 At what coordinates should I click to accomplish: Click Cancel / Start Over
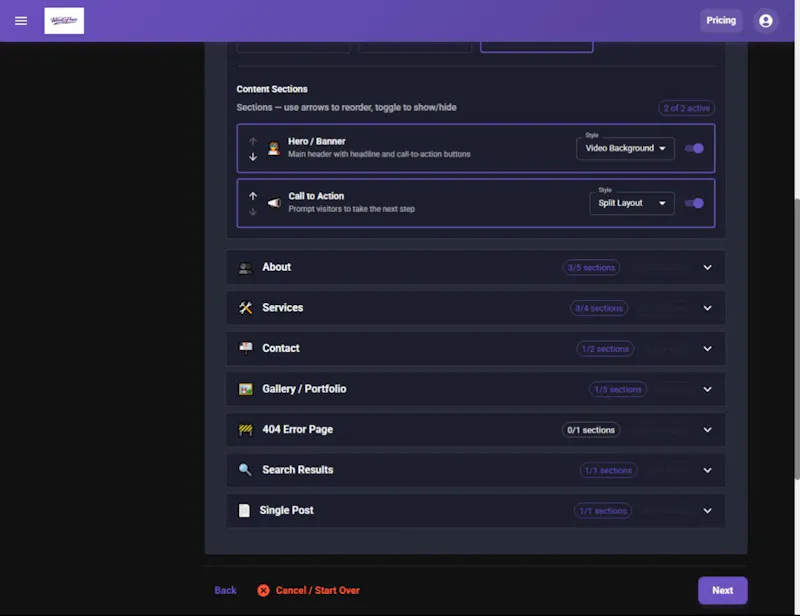pyautogui.click(x=308, y=590)
